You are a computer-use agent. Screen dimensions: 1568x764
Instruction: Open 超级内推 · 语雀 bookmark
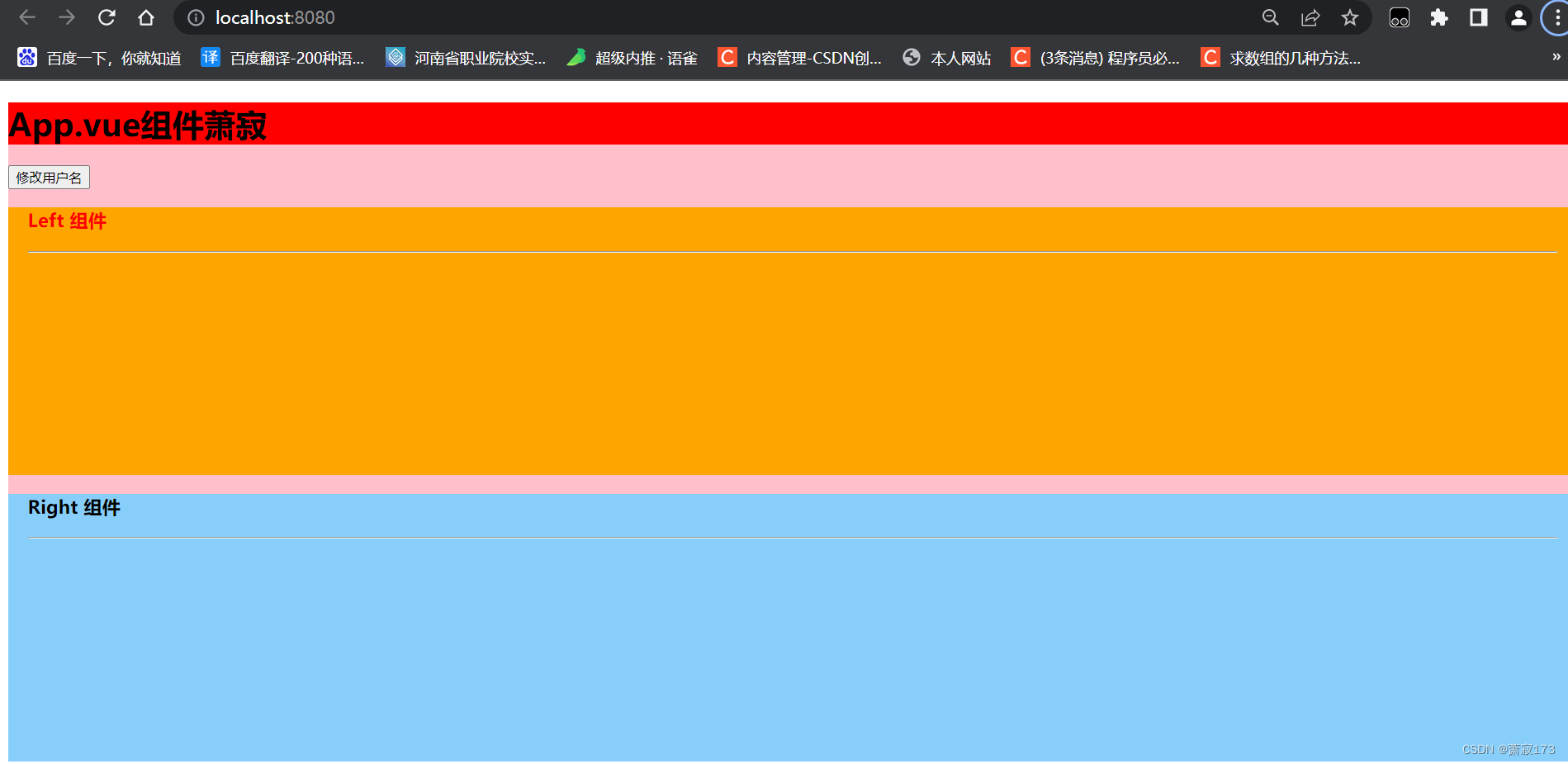(632, 58)
